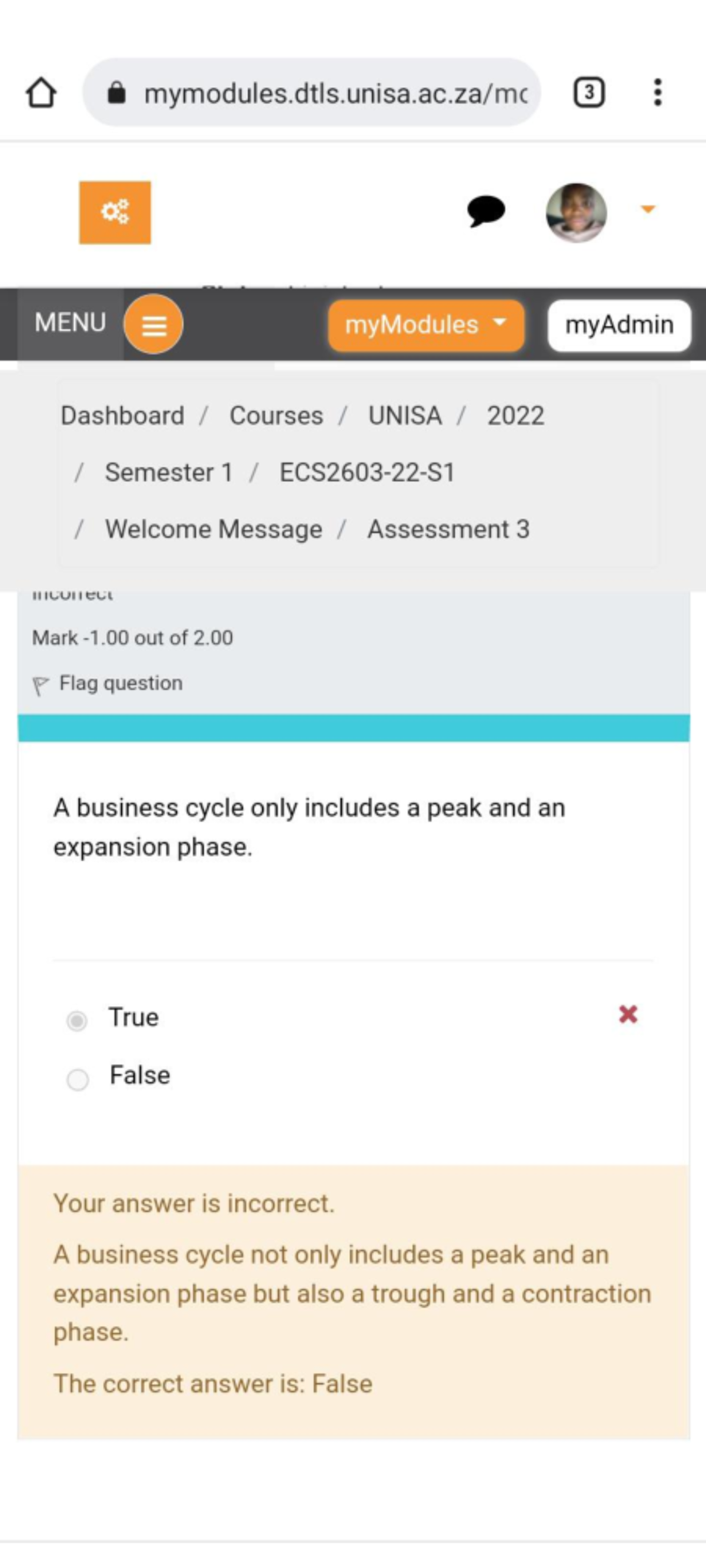Viewport: 706px width, 1568px height.
Task: Open the browser tab switcher showing 3
Action: click(x=588, y=92)
